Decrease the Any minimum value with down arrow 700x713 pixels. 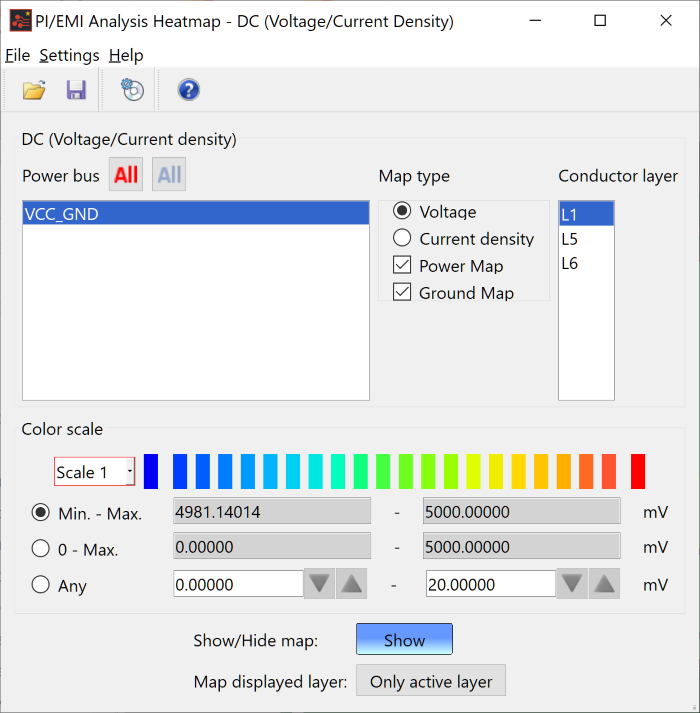(x=319, y=583)
